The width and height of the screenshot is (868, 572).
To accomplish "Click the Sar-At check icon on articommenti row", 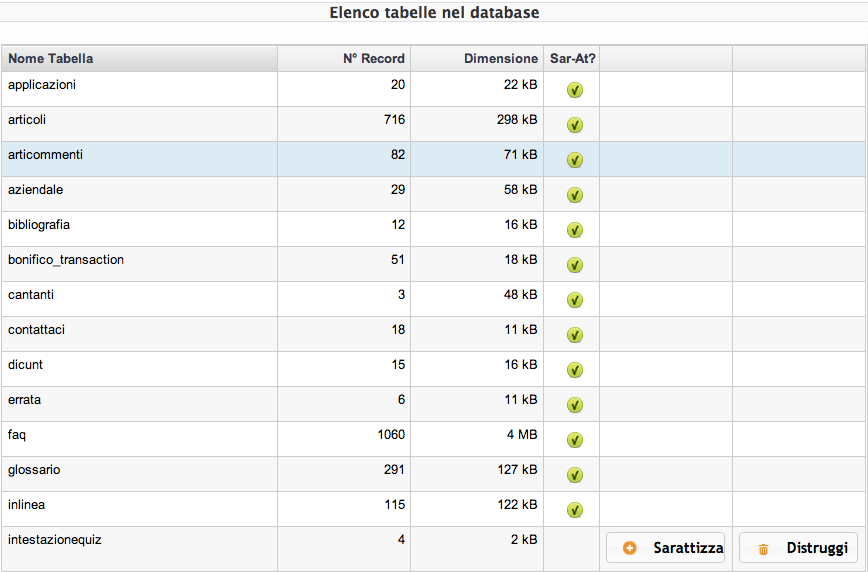I will click(x=575, y=160).
